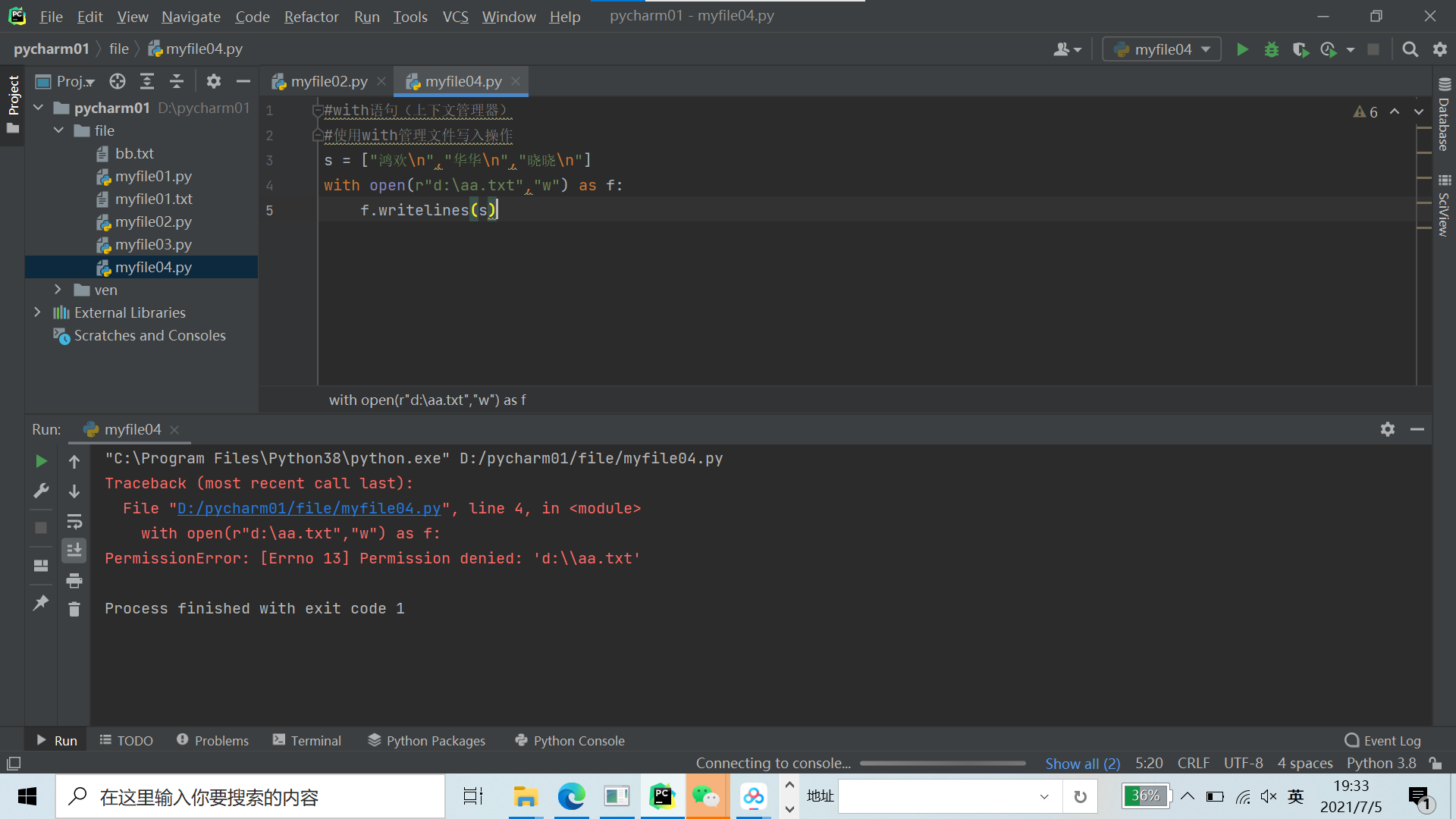Open the Refactor menu
The height and width of the screenshot is (819, 1456).
point(311,16)
